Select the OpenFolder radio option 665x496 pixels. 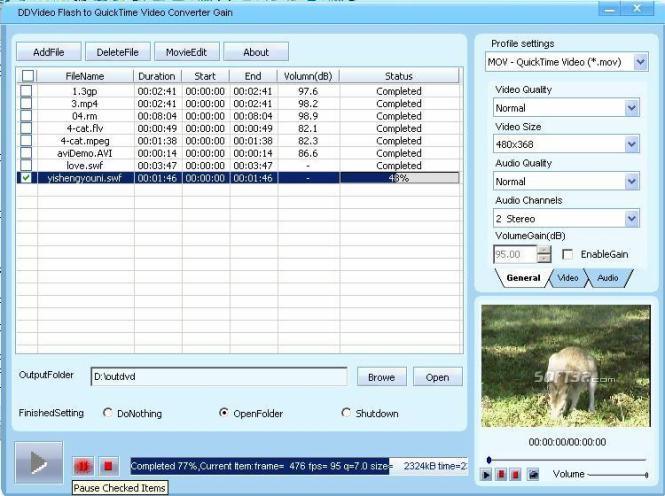tap(224, 413)
